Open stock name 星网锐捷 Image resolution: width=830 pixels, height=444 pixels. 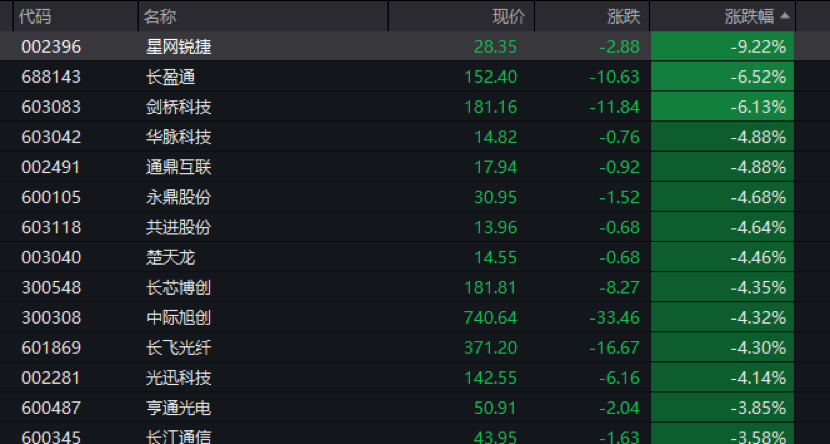(178, 47)
